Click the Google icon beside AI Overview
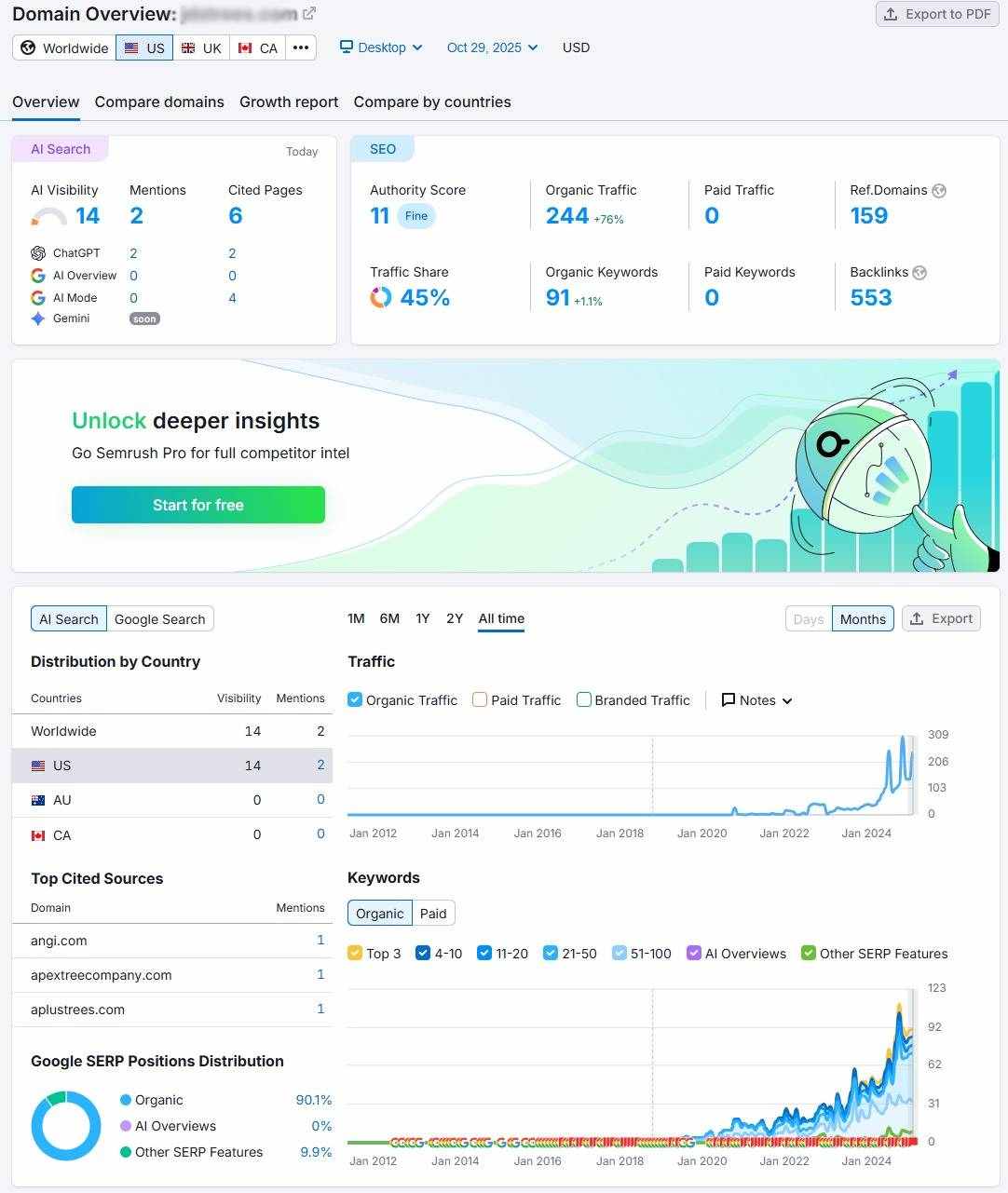This screenshot has height=1193, width=1008. coord(38,276)
